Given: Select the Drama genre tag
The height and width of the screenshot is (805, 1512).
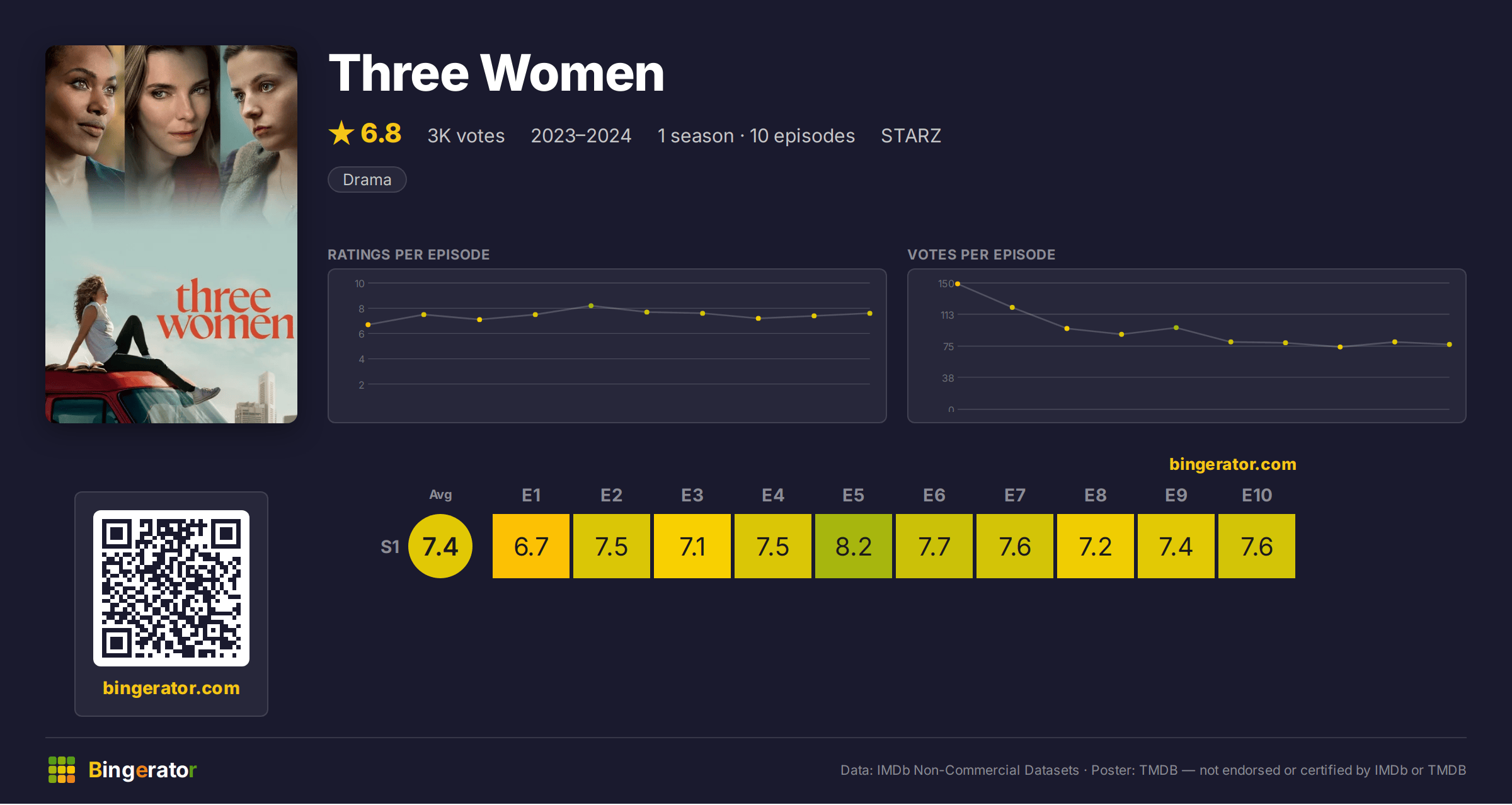Looking at the screenshot, I should (x=367, y=180).
